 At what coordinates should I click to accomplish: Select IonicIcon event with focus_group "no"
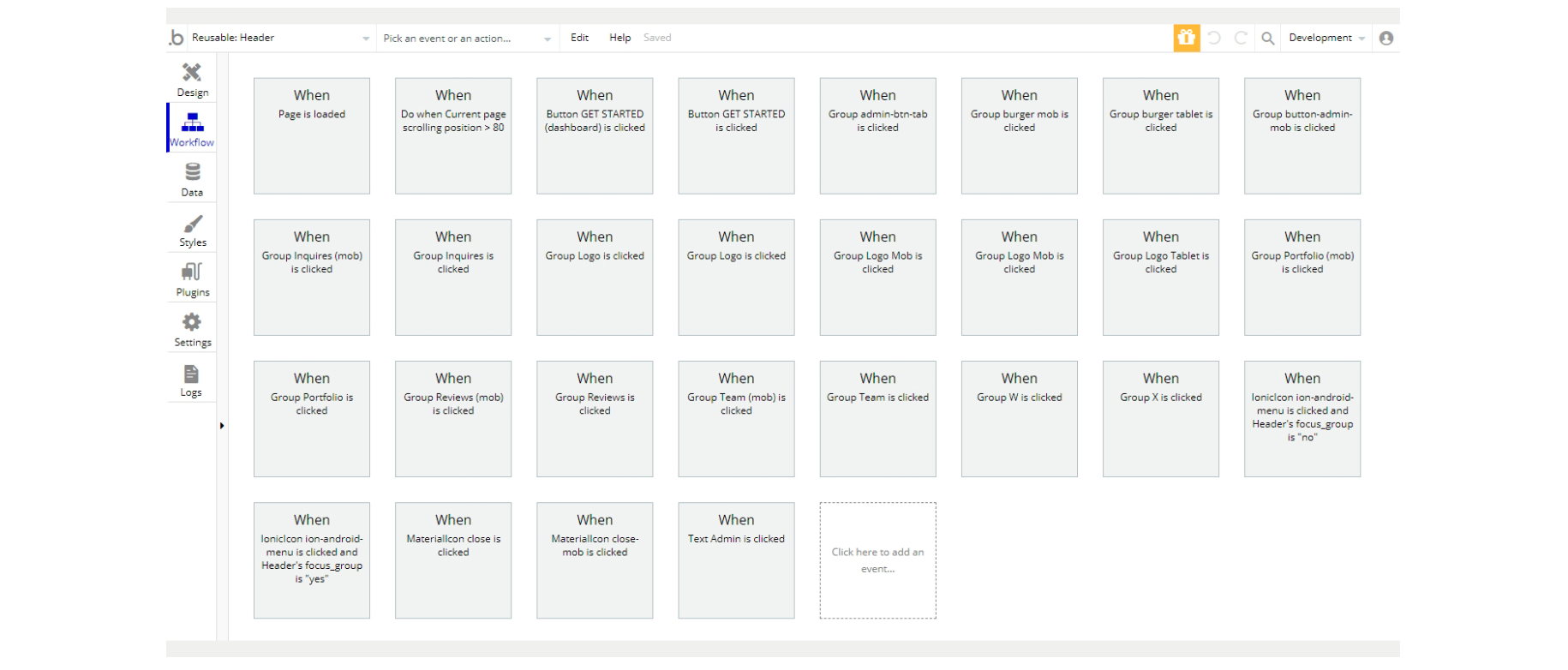[1302, 419]
